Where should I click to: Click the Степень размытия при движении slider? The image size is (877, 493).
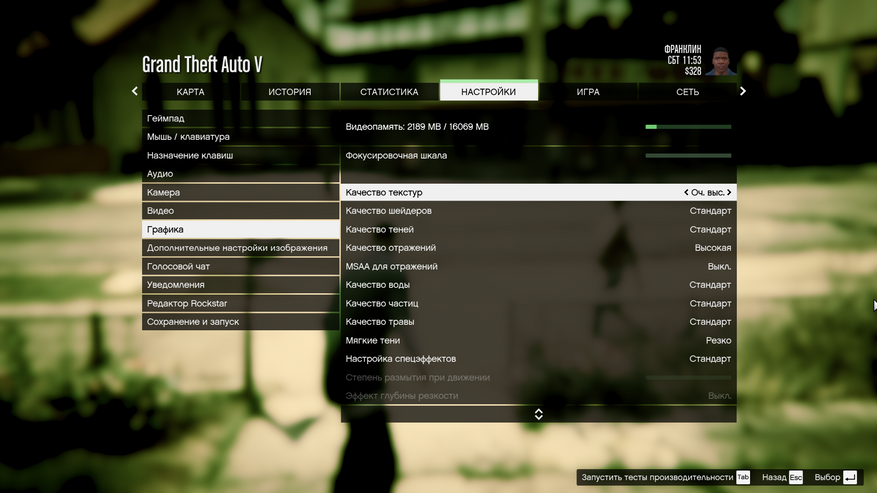coord(688,378)
